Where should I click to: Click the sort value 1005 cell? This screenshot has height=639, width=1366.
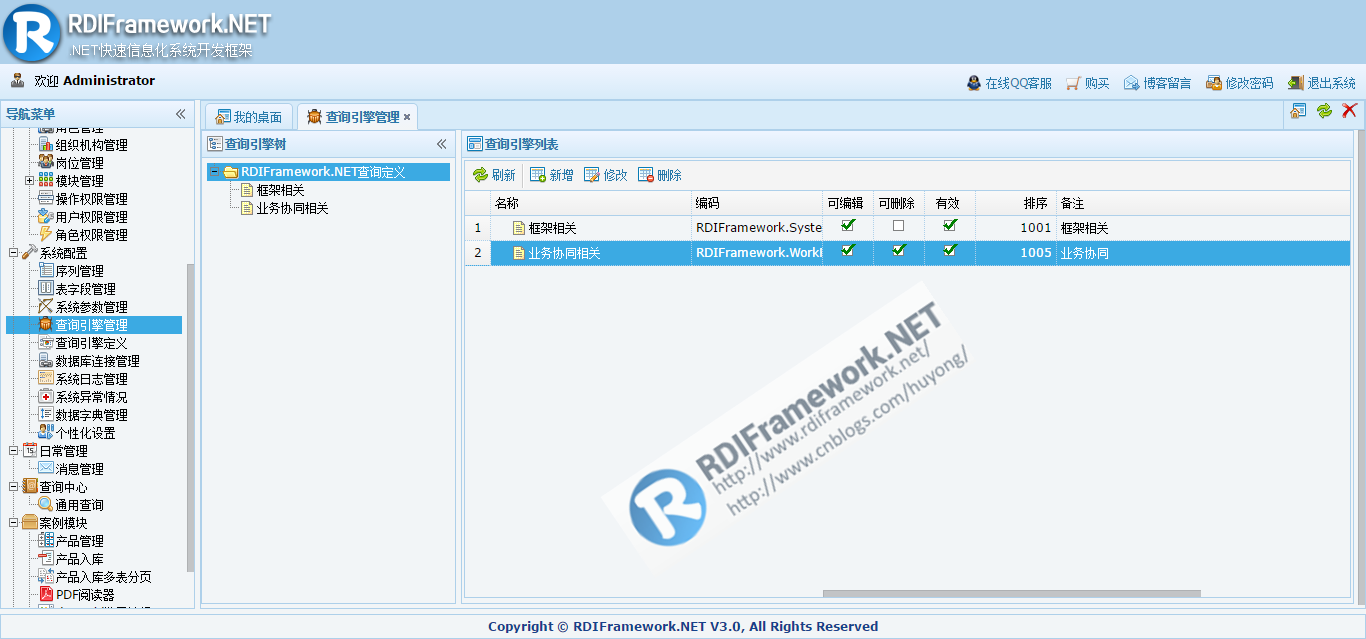coord(1015,253)
